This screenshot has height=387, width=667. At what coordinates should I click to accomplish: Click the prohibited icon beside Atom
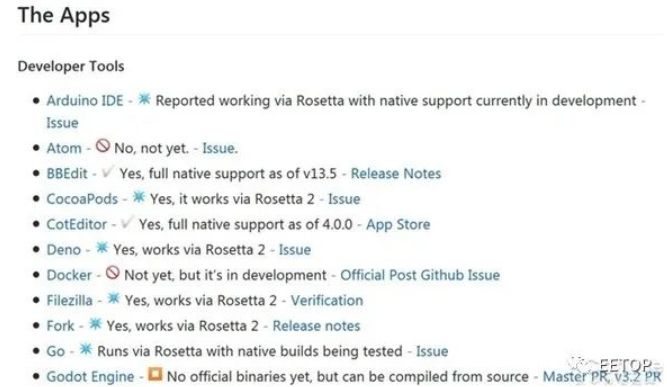[x=103, y=146]
